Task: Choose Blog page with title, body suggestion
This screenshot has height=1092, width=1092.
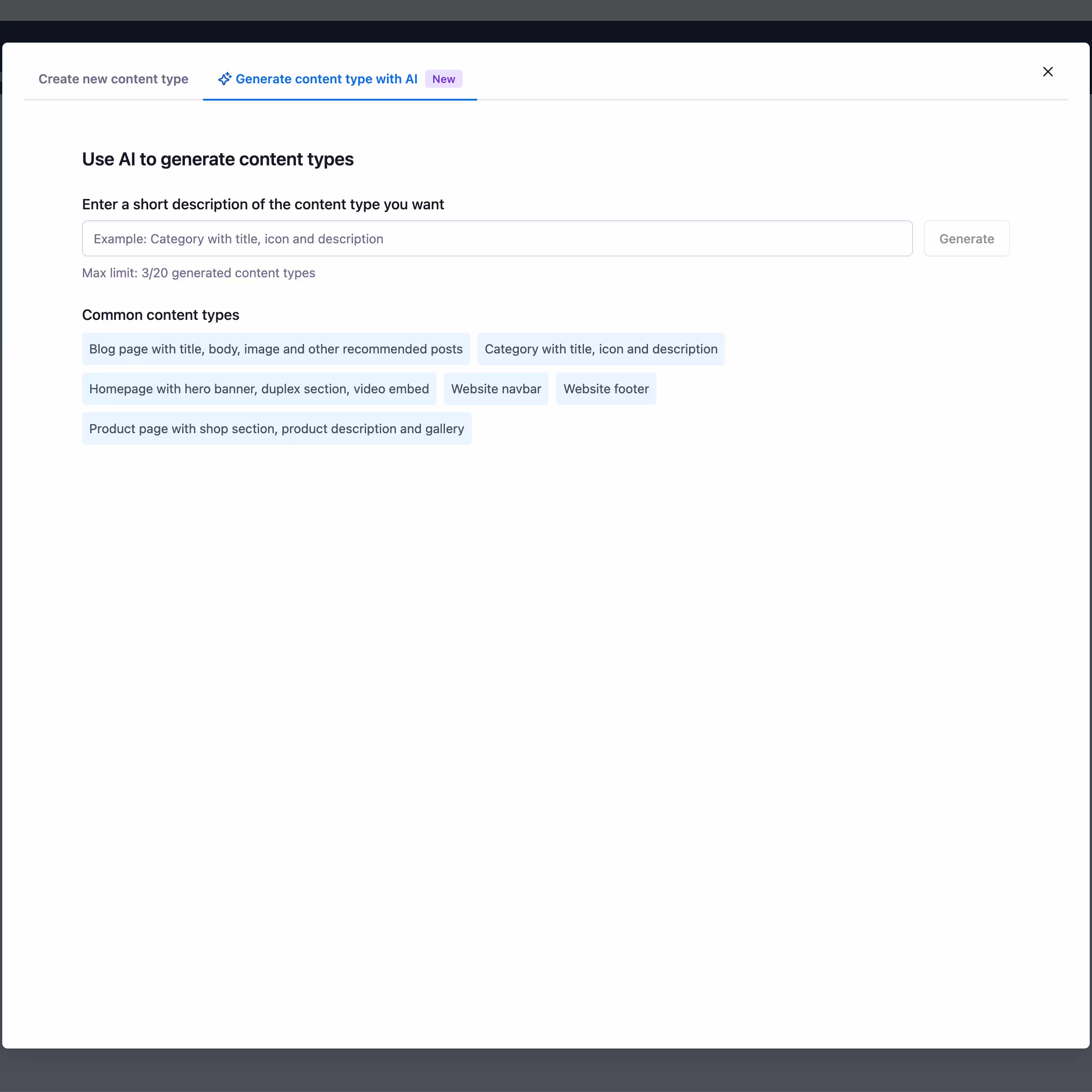Action: point(276,349)
